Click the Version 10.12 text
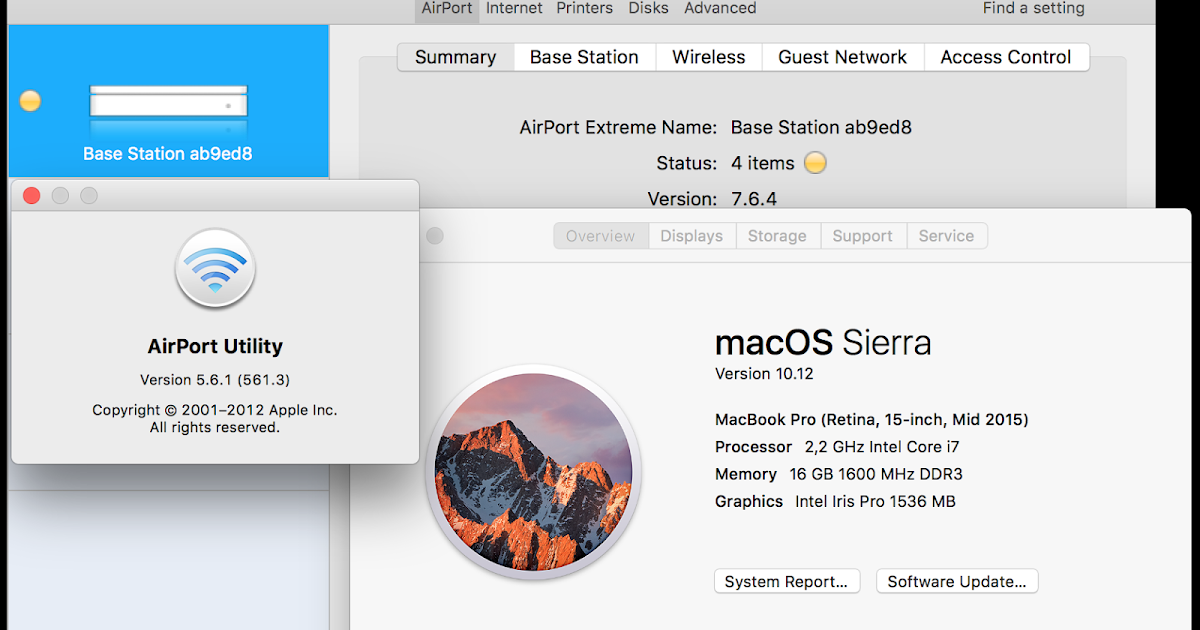Screen dimensions: 1200x630 (x=764, y=374)
